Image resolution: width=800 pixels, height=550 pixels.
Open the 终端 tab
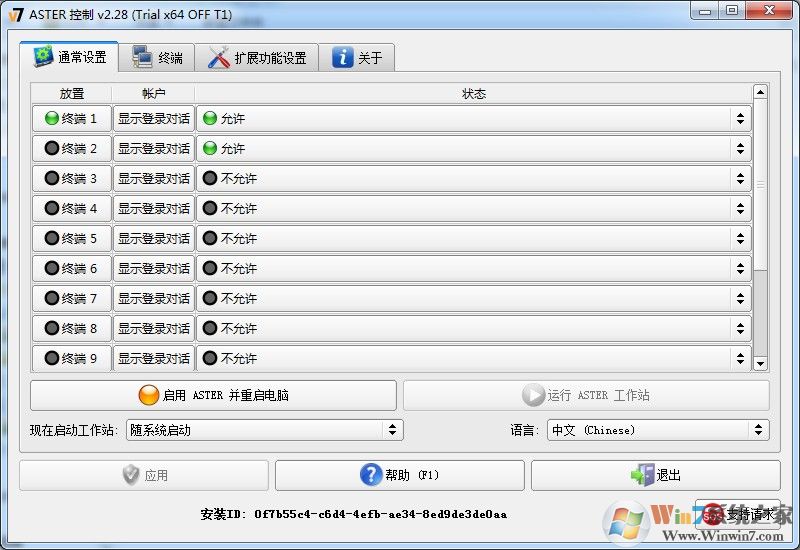pos(157,57)
